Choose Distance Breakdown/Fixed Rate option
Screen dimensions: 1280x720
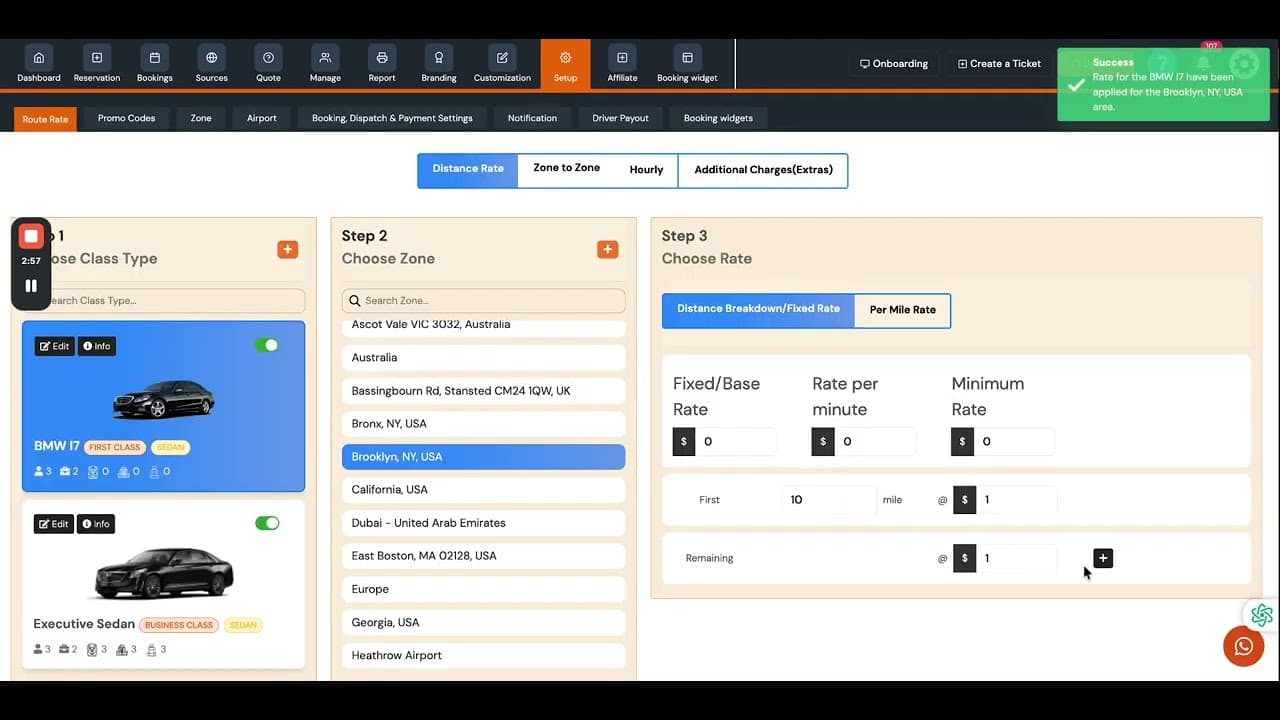[758, 310]
